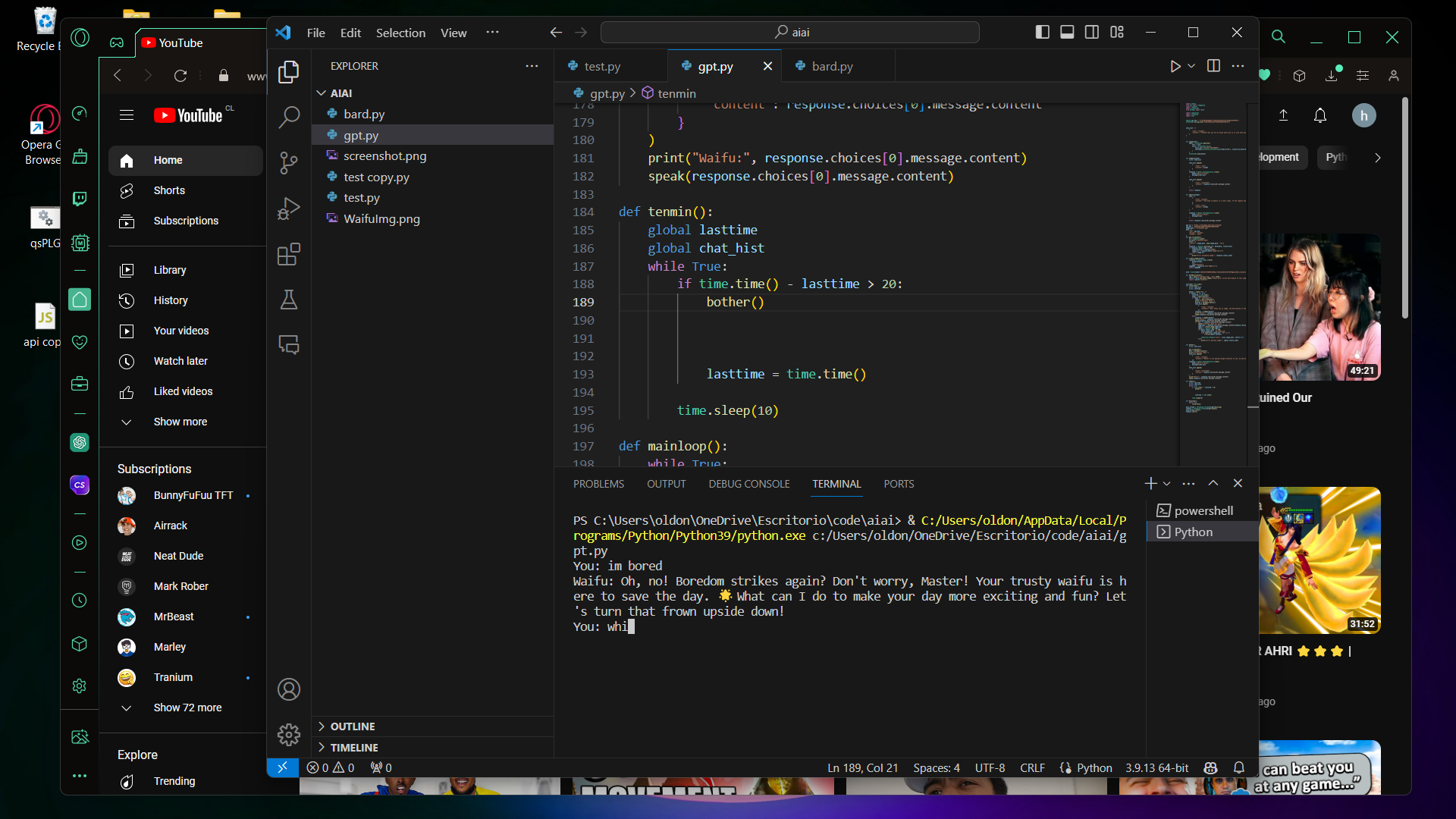
Task: Click the code minimap scroll region
Action: pyautogui.click(x=1213, y=258)
